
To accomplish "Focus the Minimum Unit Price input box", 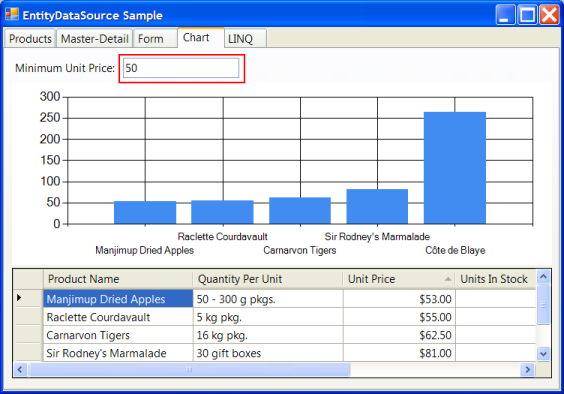I will (x=181, y=68).
